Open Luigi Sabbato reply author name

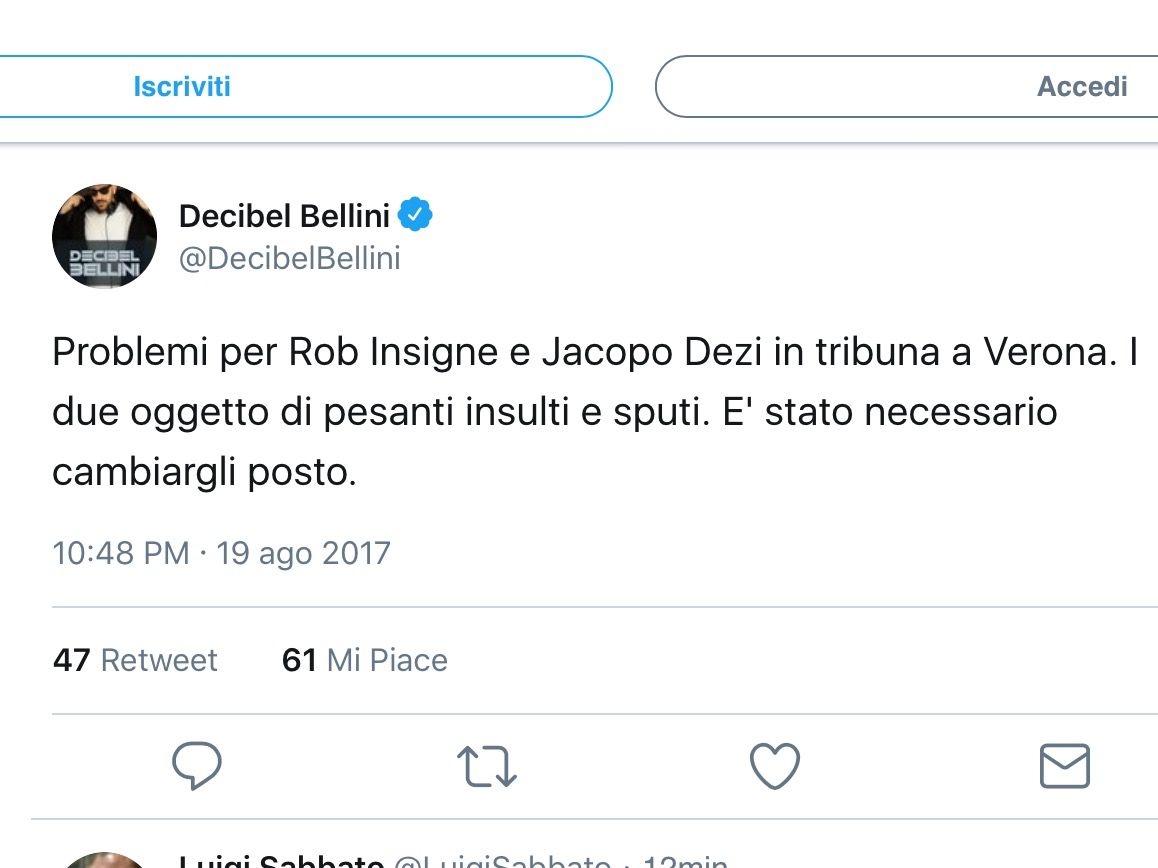click(281, 861)
